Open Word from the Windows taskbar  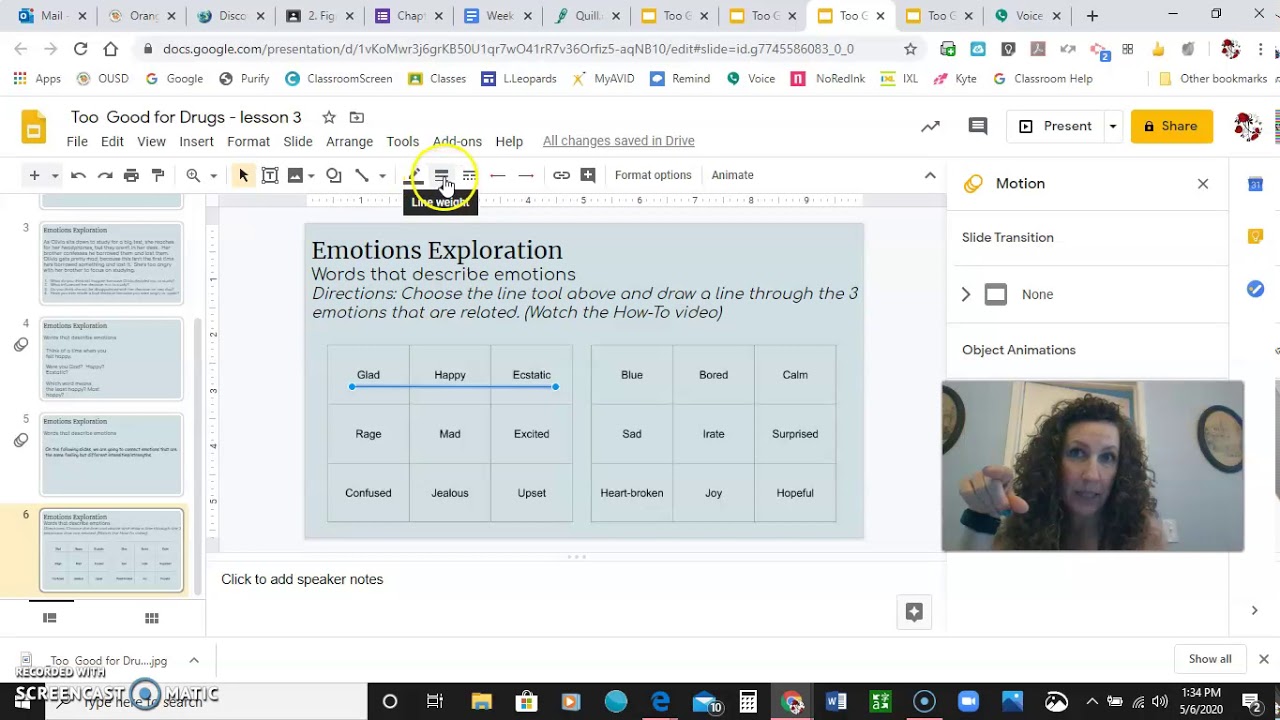point(836,702)
